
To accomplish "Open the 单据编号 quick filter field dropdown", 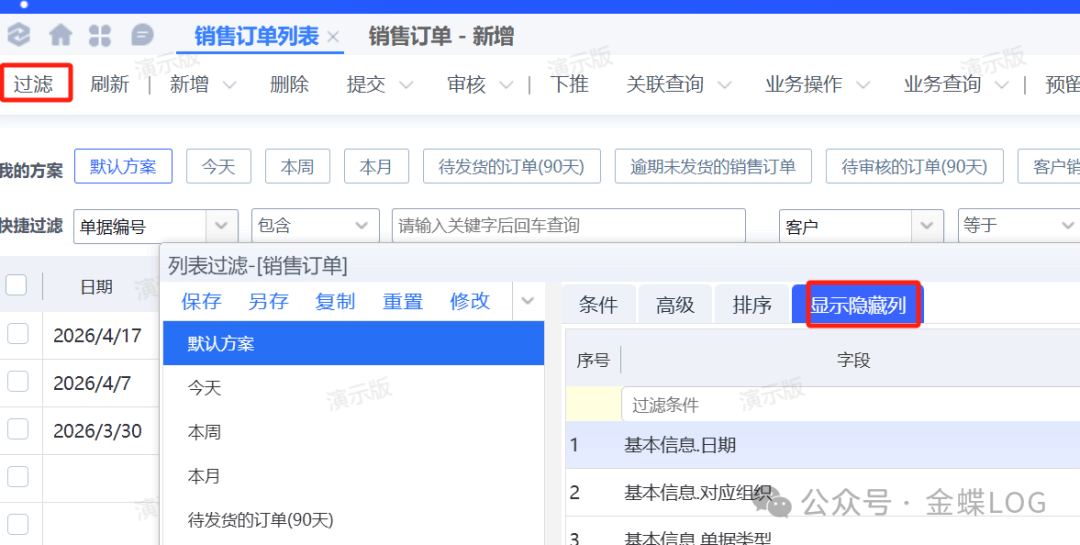I will [221, 226].
